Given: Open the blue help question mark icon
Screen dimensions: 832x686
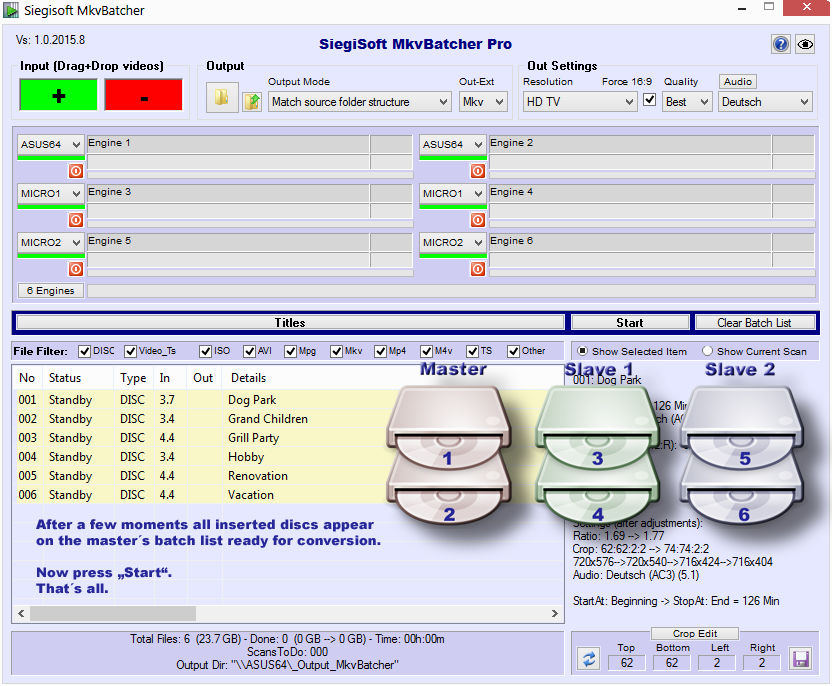Looking at the screenshot, I should (781, 44).
